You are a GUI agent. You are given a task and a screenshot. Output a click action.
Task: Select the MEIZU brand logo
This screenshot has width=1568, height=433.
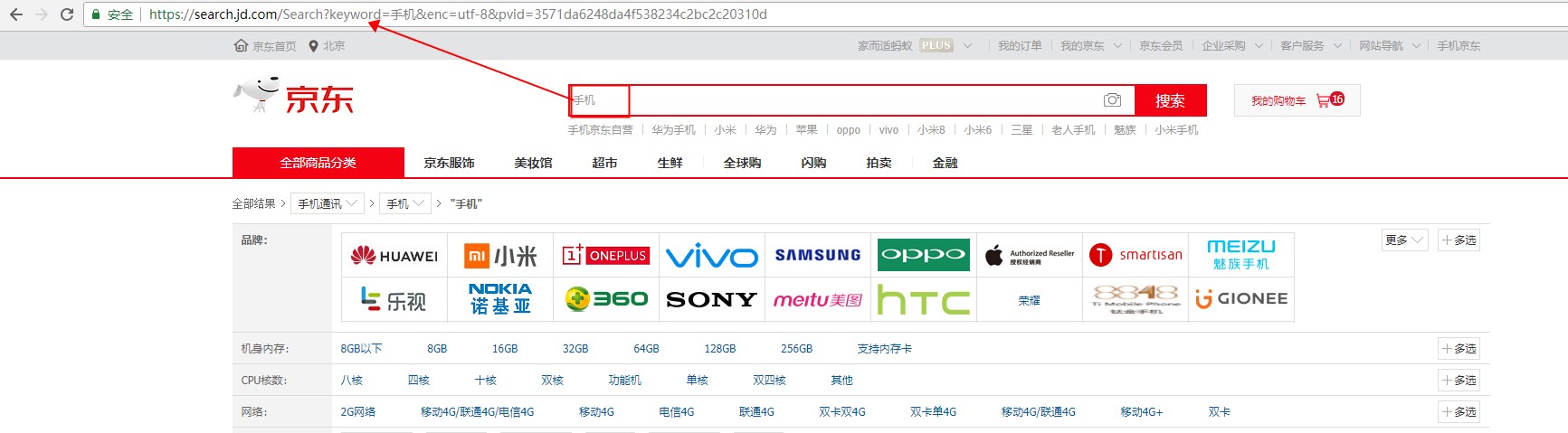[x=1241, y=255]
